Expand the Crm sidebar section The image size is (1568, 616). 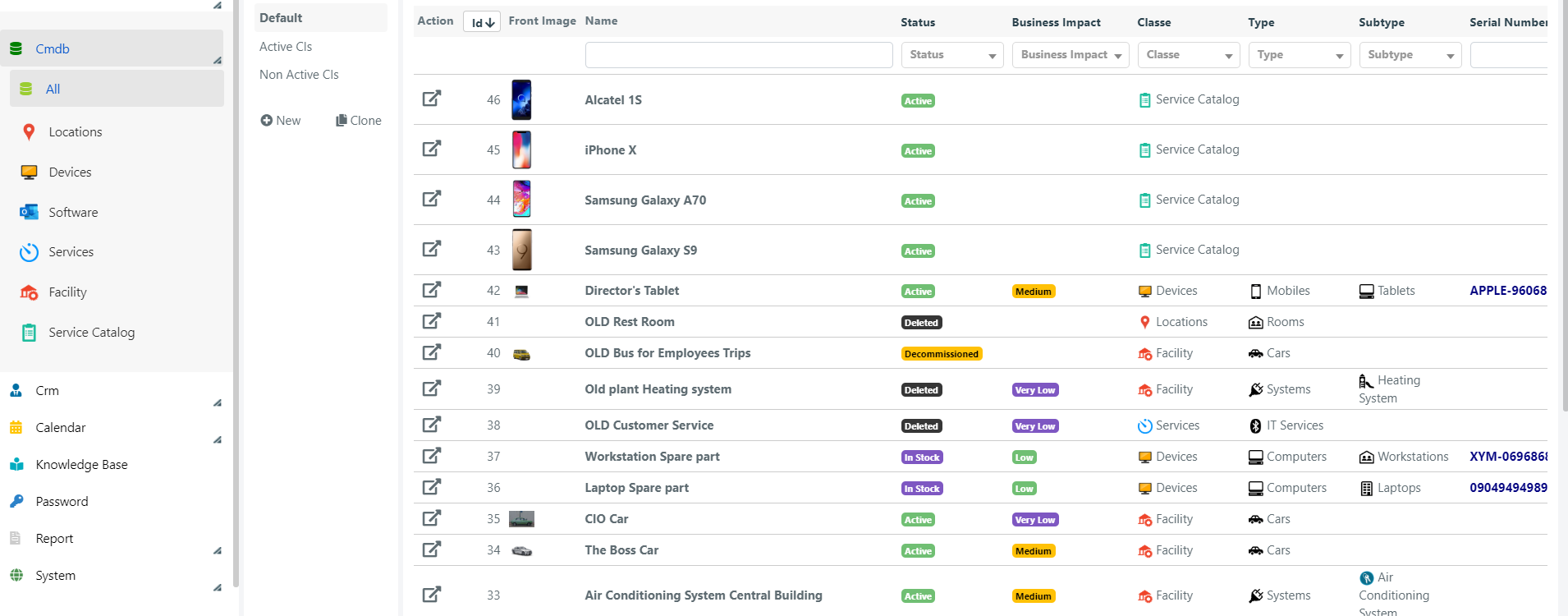[x=217, y=402]
